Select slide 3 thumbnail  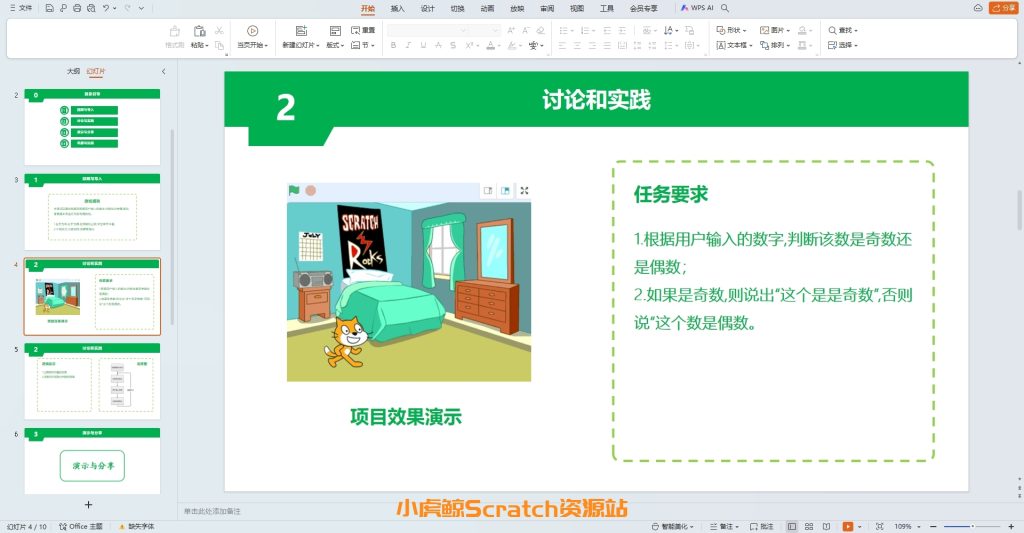tap(92, 212)
